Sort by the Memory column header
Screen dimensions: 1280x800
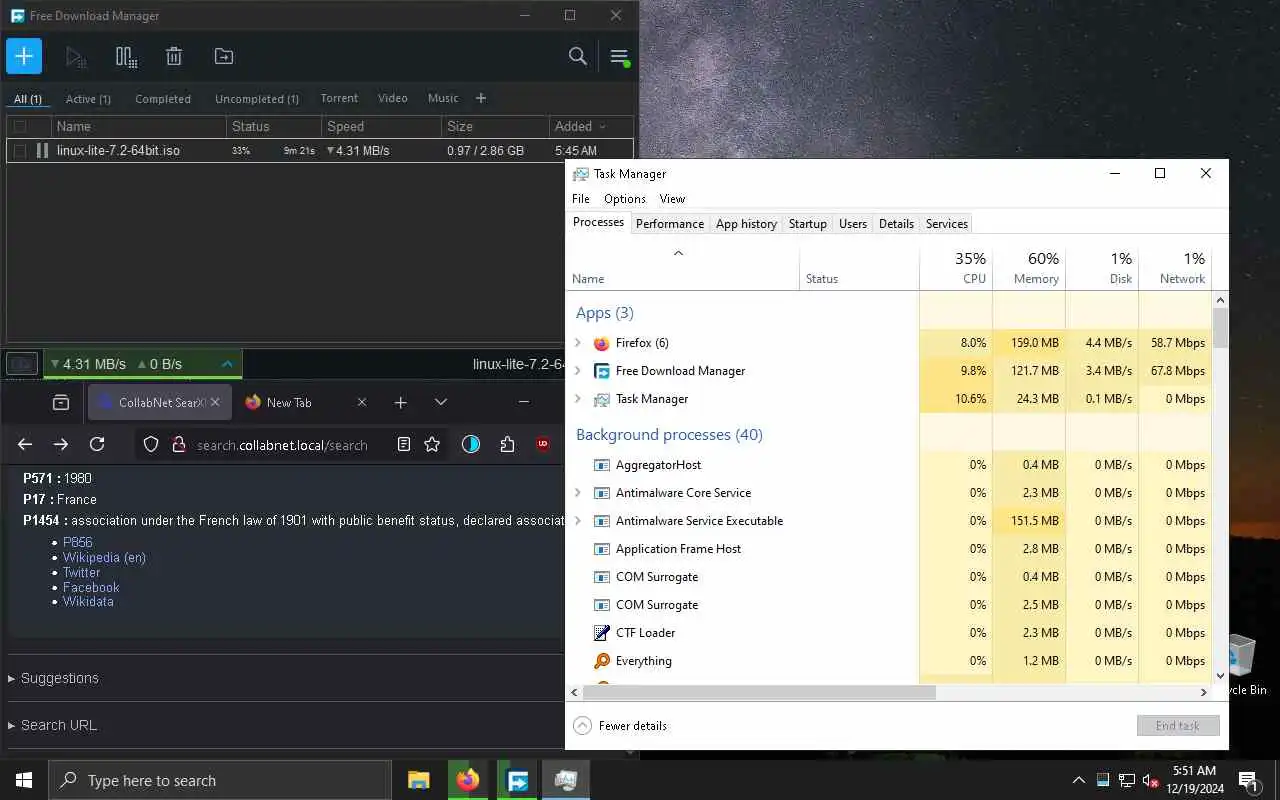[x=1029, y=268]
